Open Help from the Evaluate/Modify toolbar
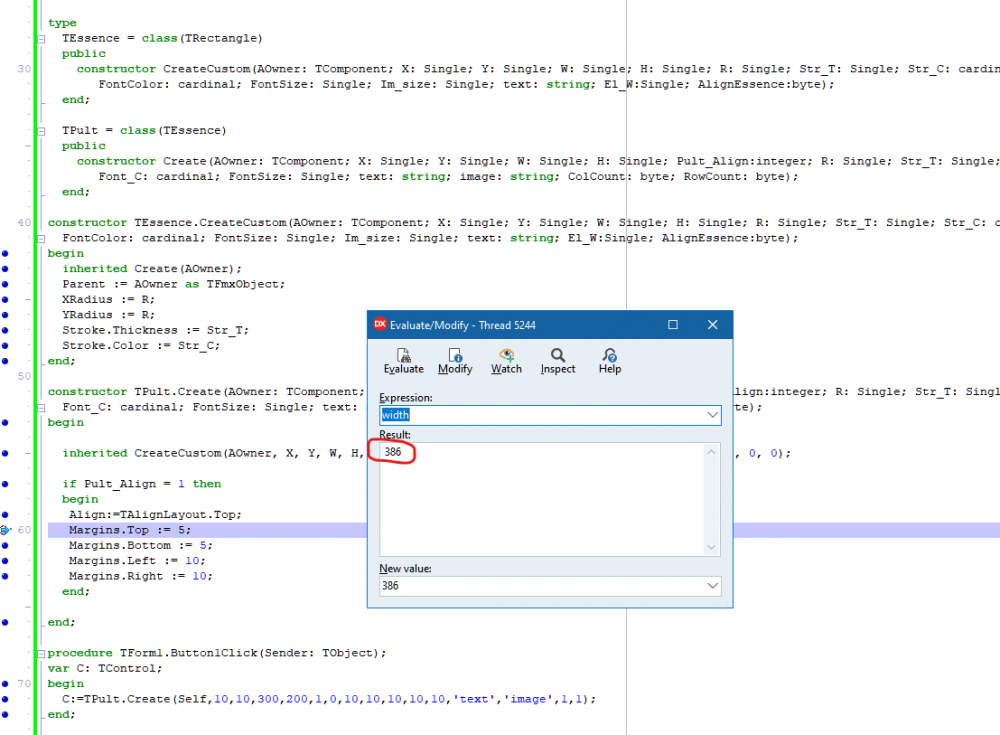Viewport: 1000px width, 735px height. pos(610,361)
